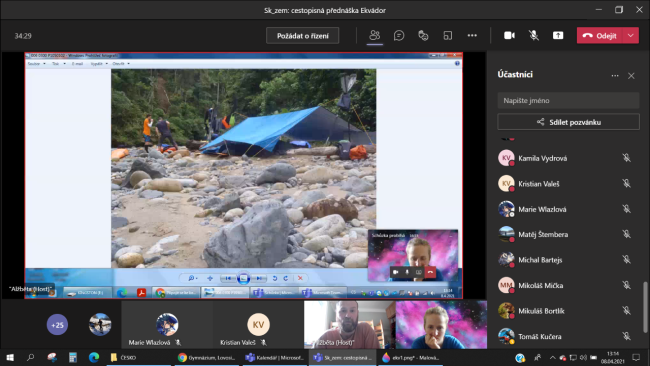This screenshot has height=366, width=650.
Task: Click muted mic icon for Kamila Vydrová
Action: click(x=626, y=158)
